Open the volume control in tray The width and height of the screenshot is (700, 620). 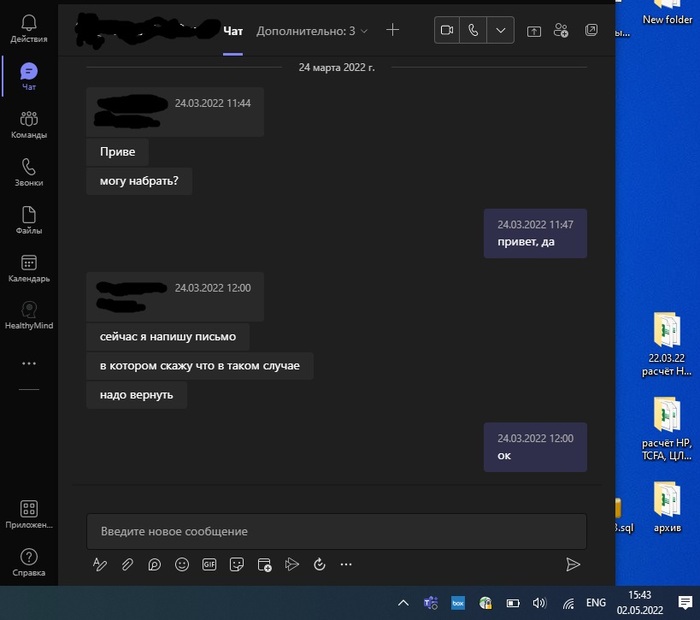tap(539, 603)
